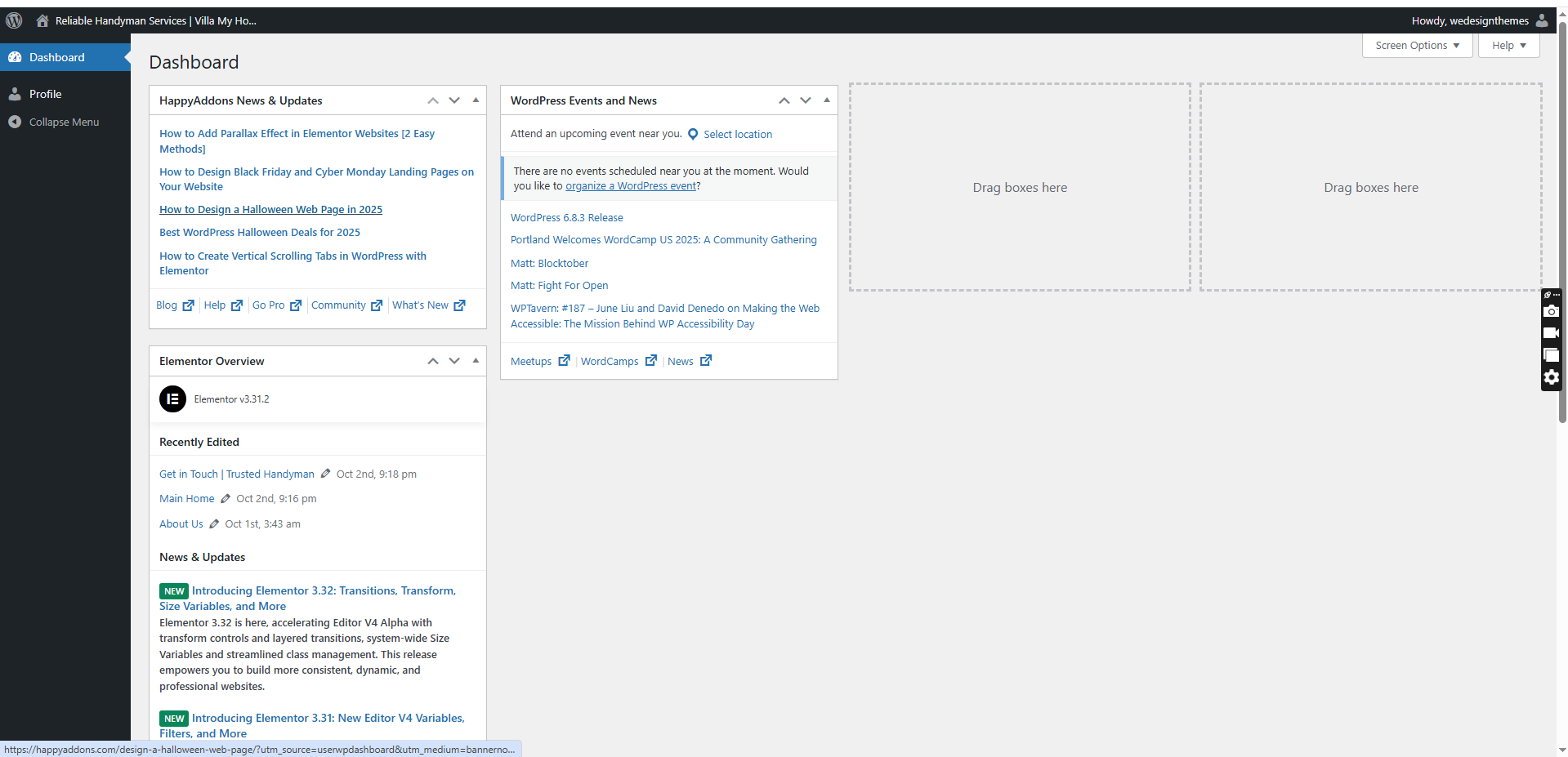Screen dimensions: 1568x757
Task: Expand the Help dropdown tab
Action: coord(1508,46)
